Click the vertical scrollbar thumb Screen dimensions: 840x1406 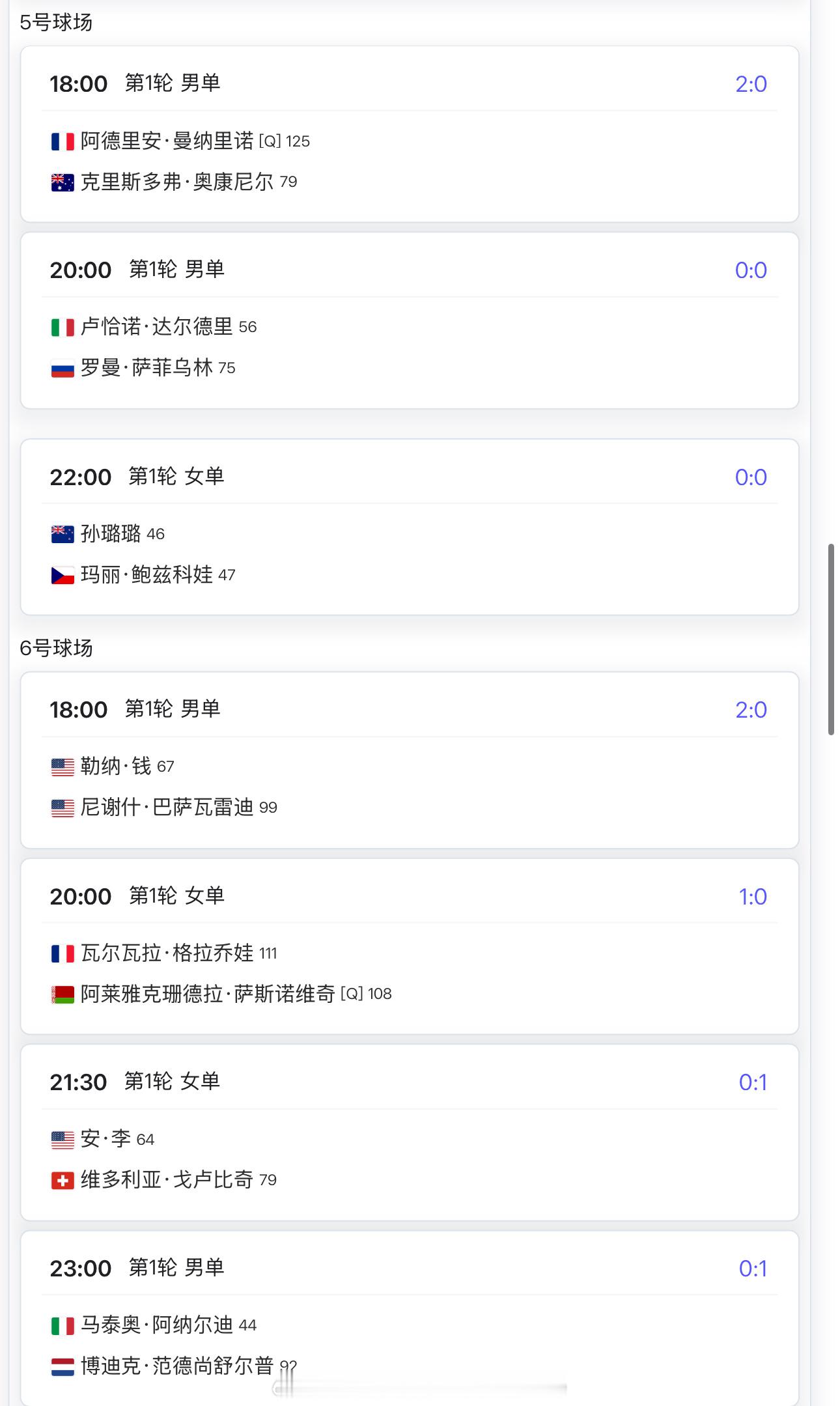pos(831,640)
